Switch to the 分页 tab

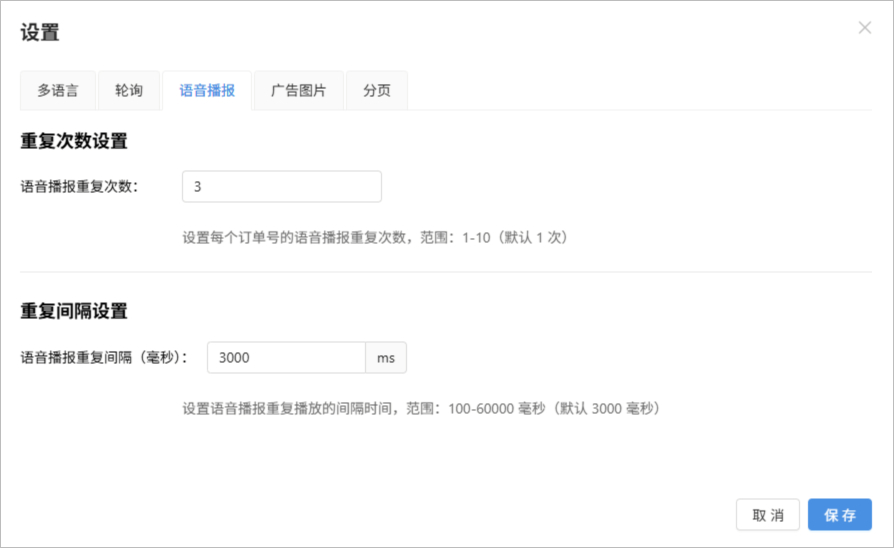click(377, 90)
